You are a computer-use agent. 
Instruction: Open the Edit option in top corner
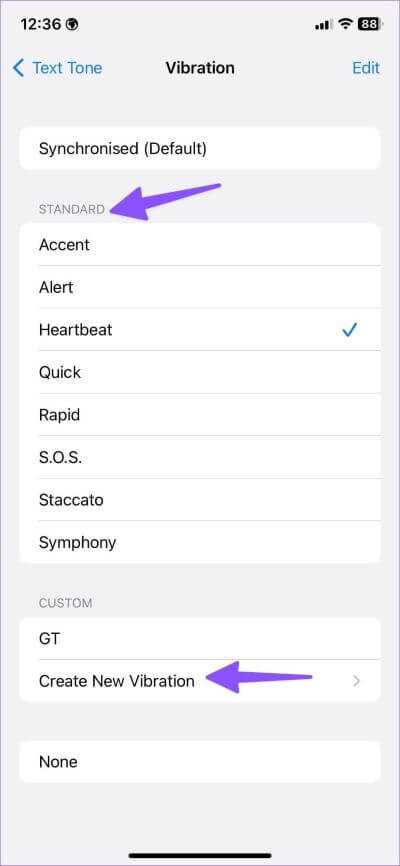pos(366,68)
